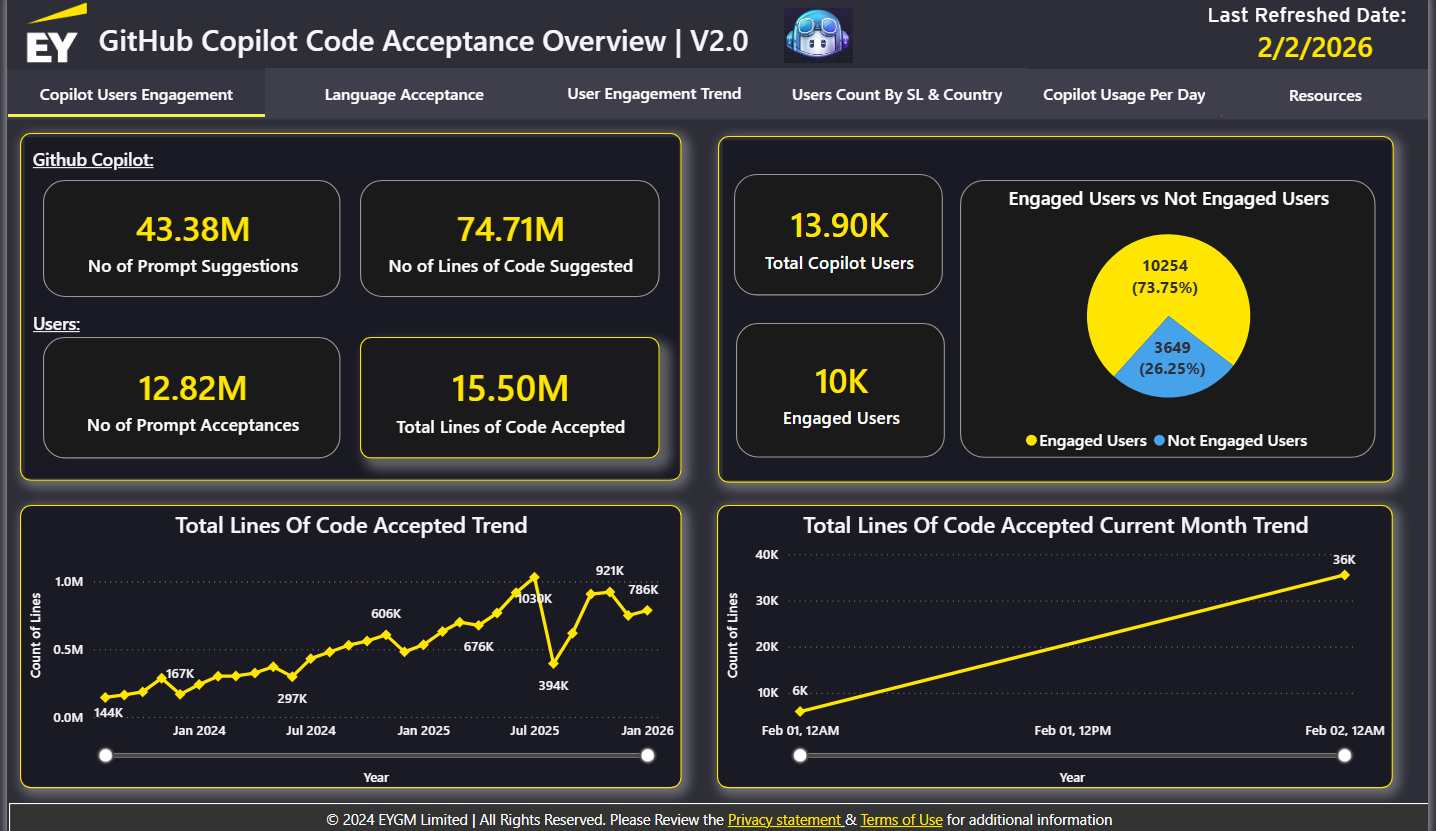Viewport: 1436px width, 831px height.
Task: Click the "Users:" section heading
Action: [57, 325]
